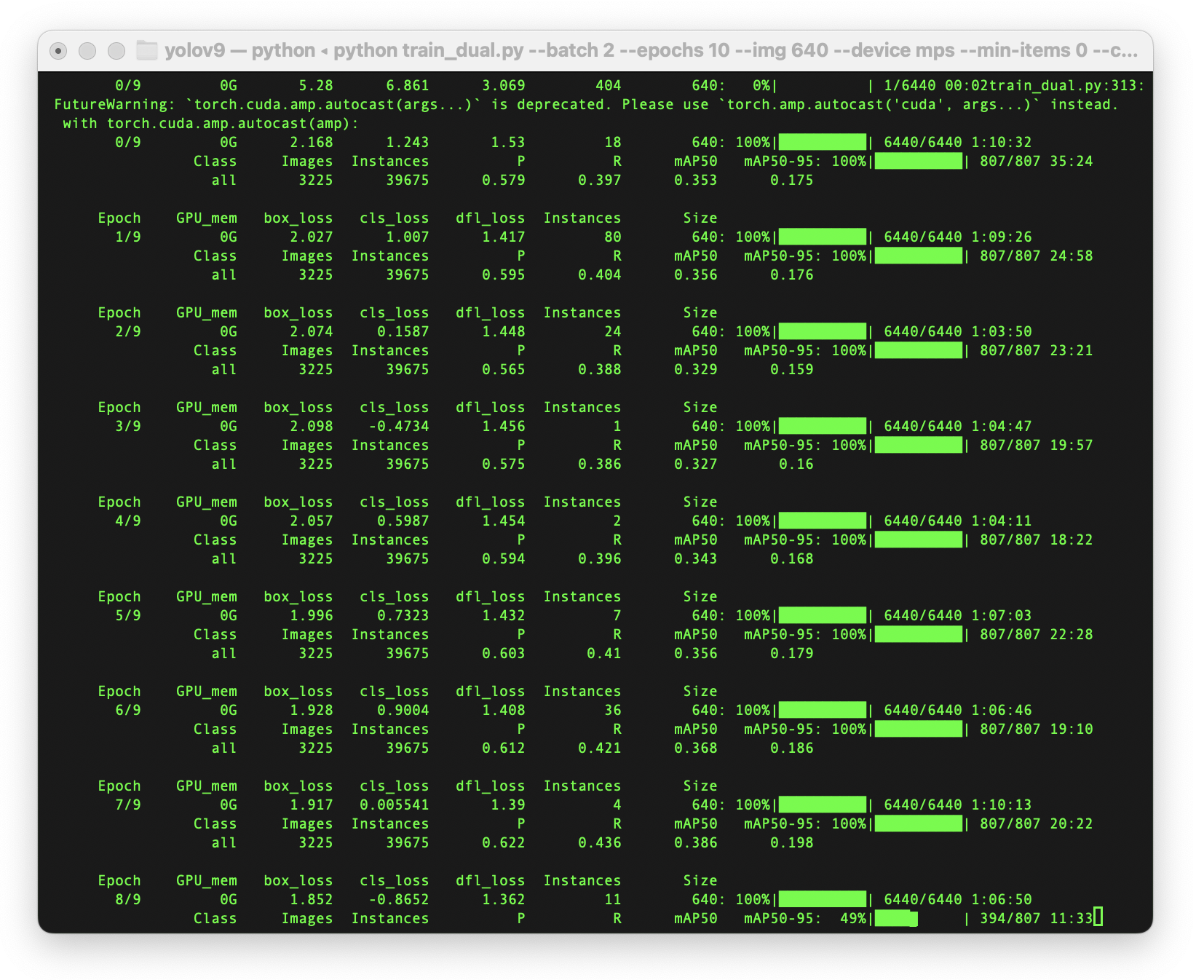Select the mAP50 value 0.343
This screenshot has height=980, width=1204.
(x=696, y=558)
